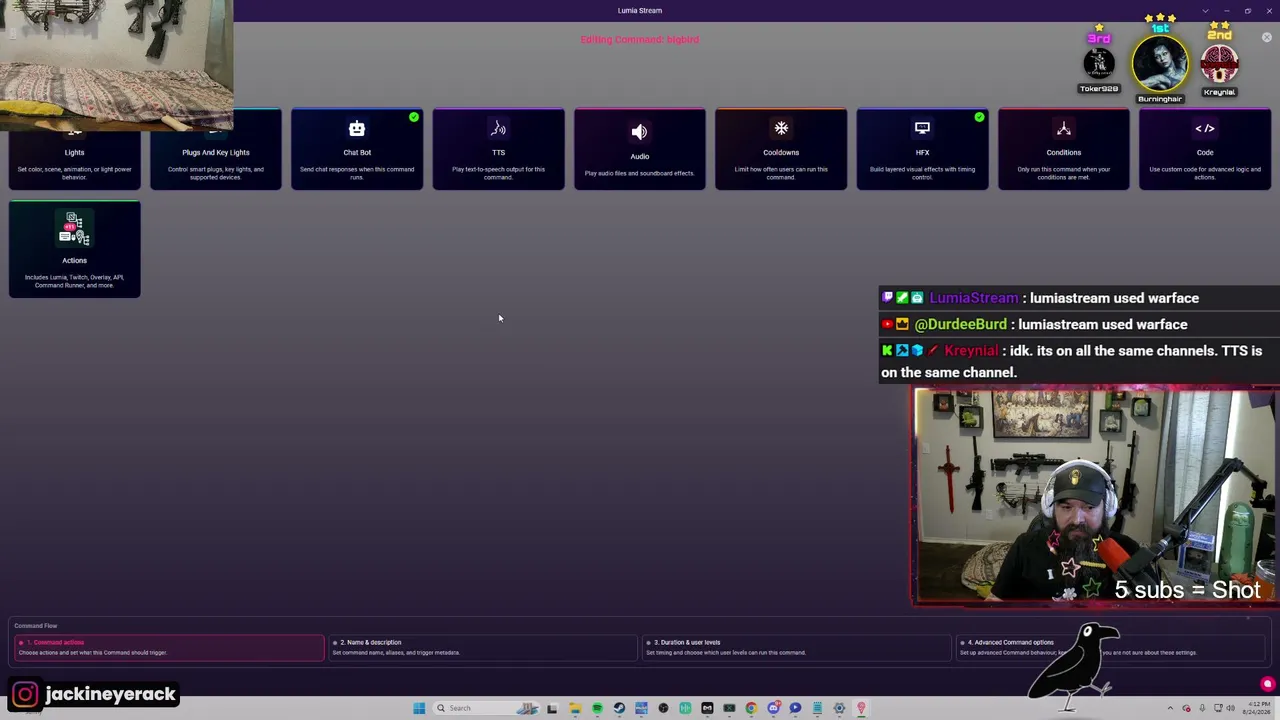Image resolution: width=1280 pixels, height=720 pixels.
Task: Open the Windows Start menu
Action: tap(419, 708)
